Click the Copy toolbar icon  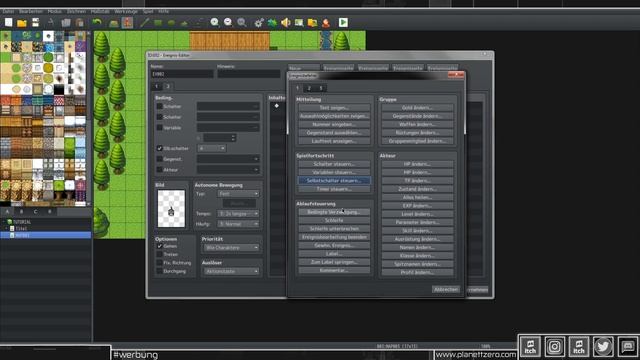click(66, 22)
